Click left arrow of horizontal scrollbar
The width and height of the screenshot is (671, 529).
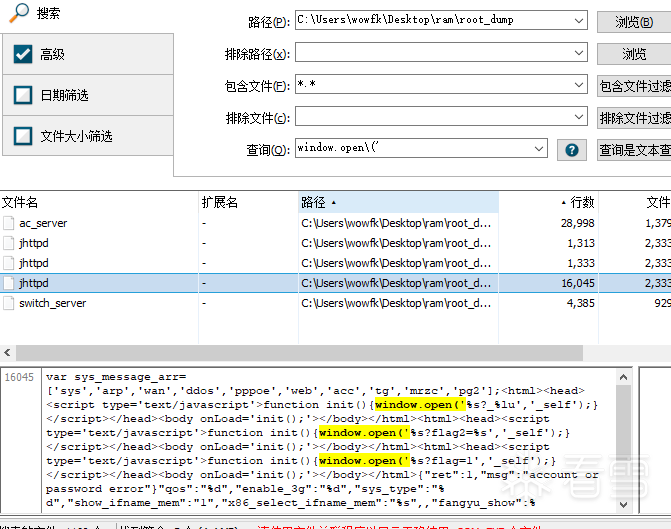point(7,353)
